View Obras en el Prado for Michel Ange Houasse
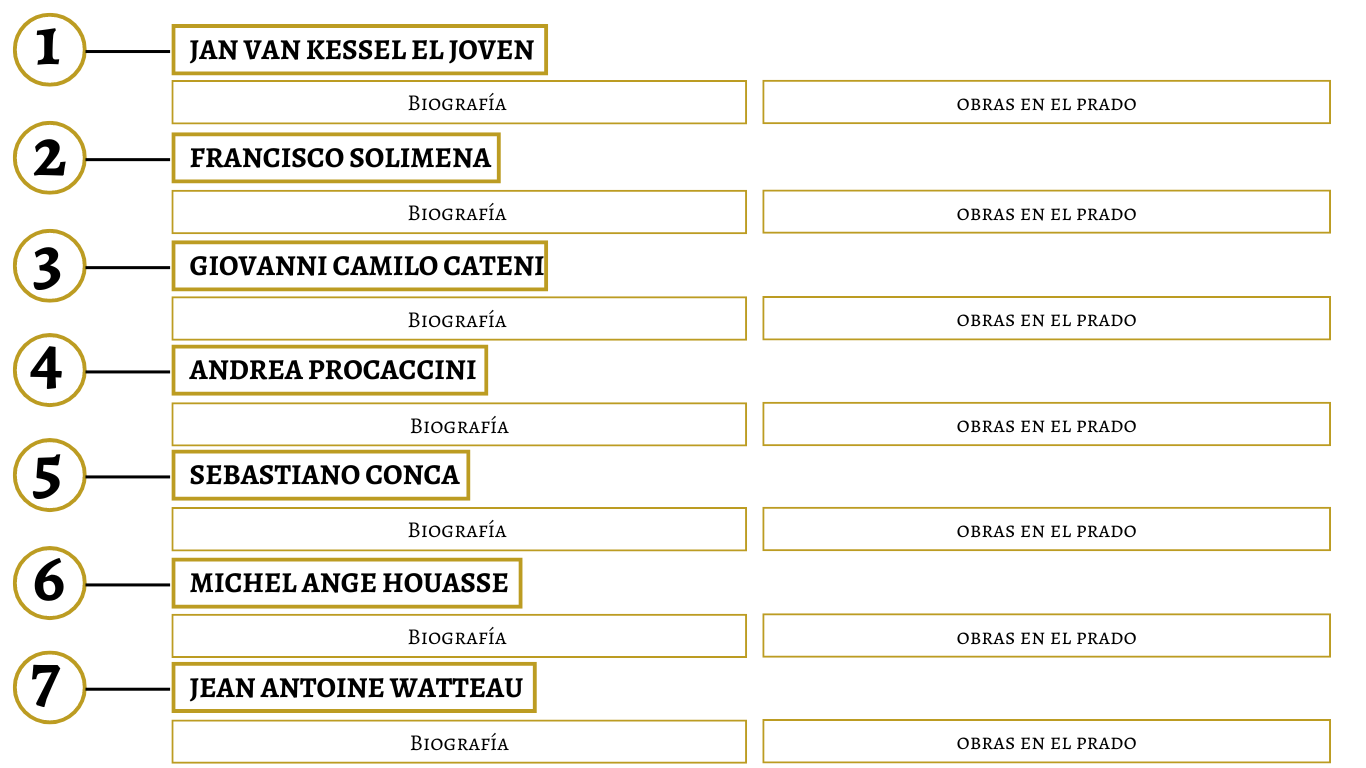This screenshot has height=768, width=1366. (1046, 636)
